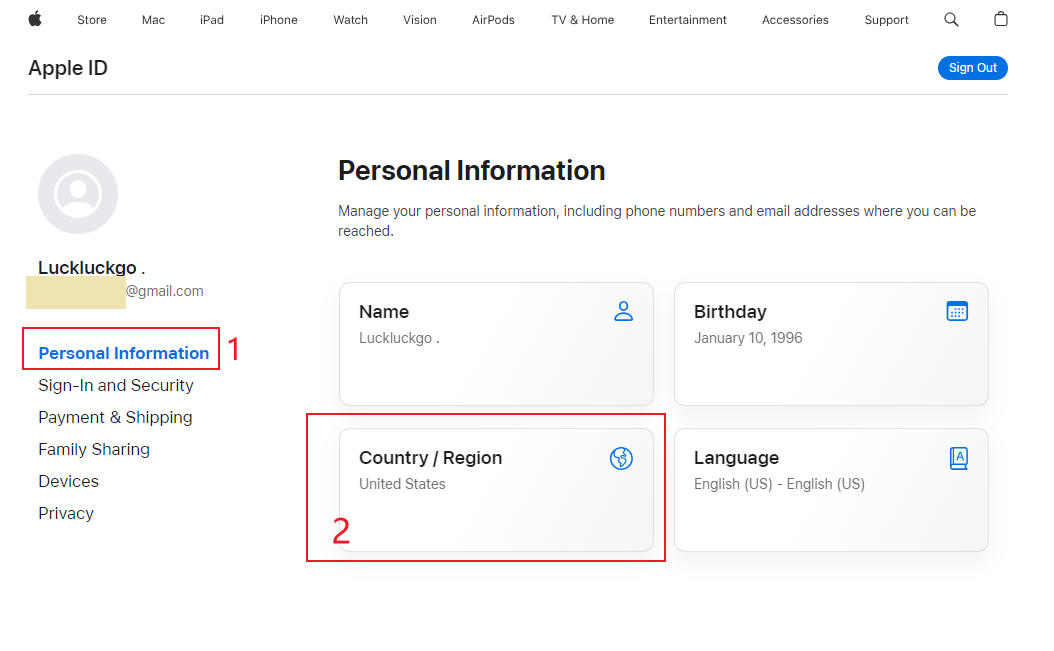Open Devices section

pyautogui.click(x=69, y=482)
